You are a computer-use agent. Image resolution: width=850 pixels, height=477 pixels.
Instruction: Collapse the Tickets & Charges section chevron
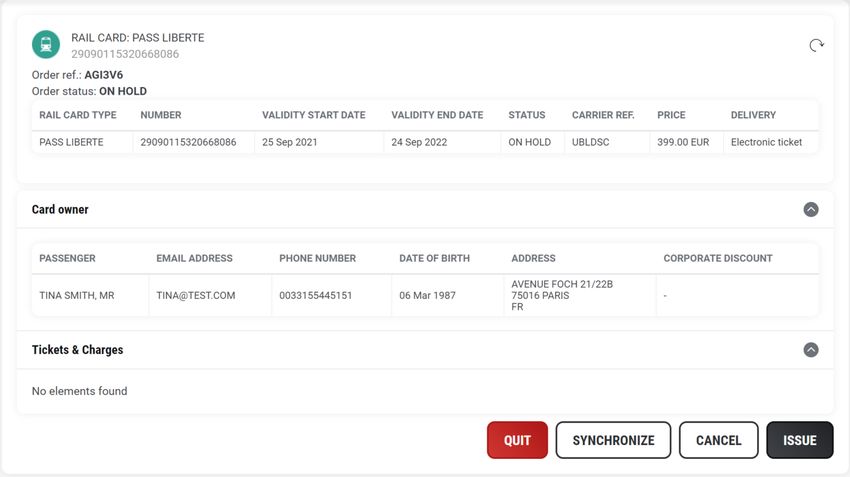point(811,350)
